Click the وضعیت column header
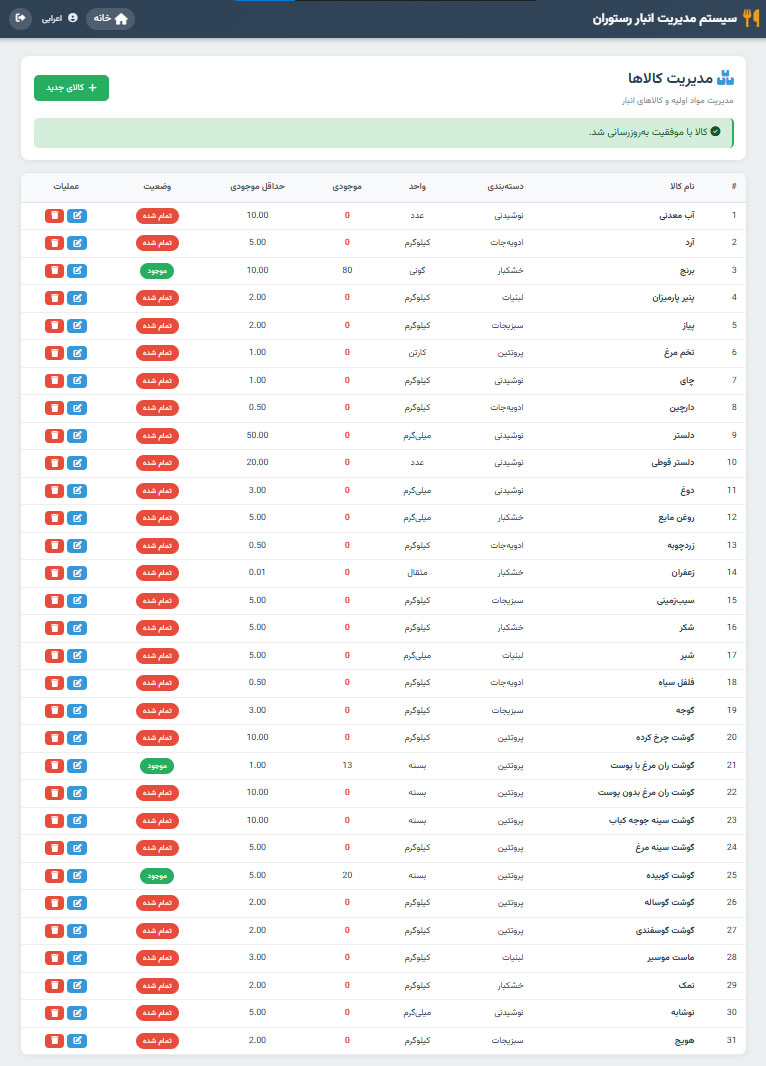This screenshot has height=1066, width=766. pos(157,186)
